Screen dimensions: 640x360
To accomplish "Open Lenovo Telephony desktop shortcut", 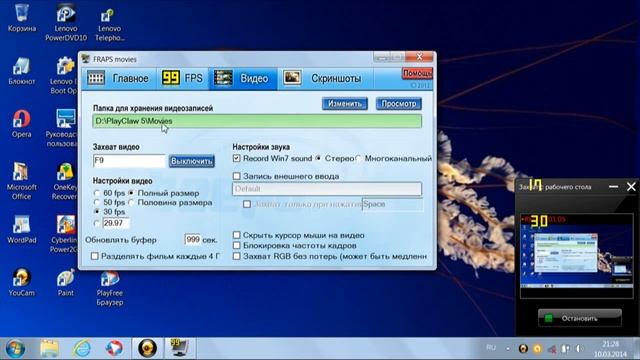I will pyautogui.click(x=109, y=24).
